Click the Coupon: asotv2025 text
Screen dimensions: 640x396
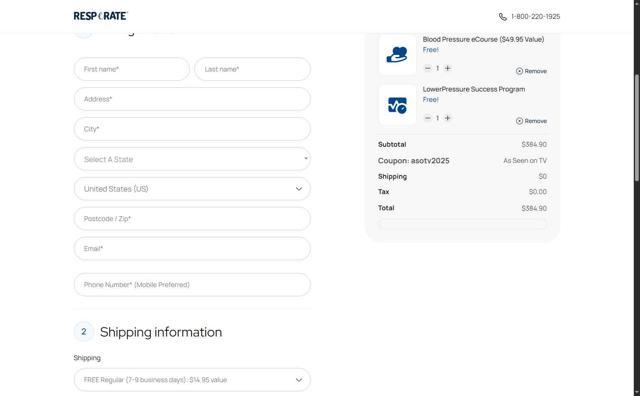[413, 160]
